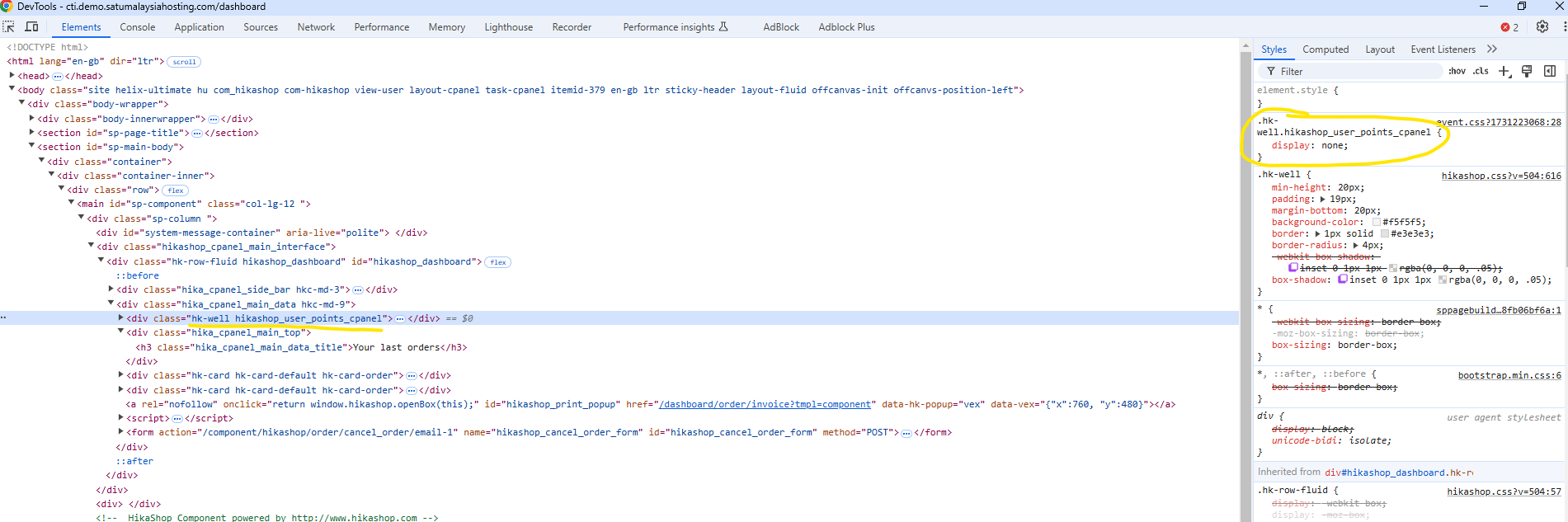
Task: Toggle the device toolbar icon
Action: [x=31, y=27]
